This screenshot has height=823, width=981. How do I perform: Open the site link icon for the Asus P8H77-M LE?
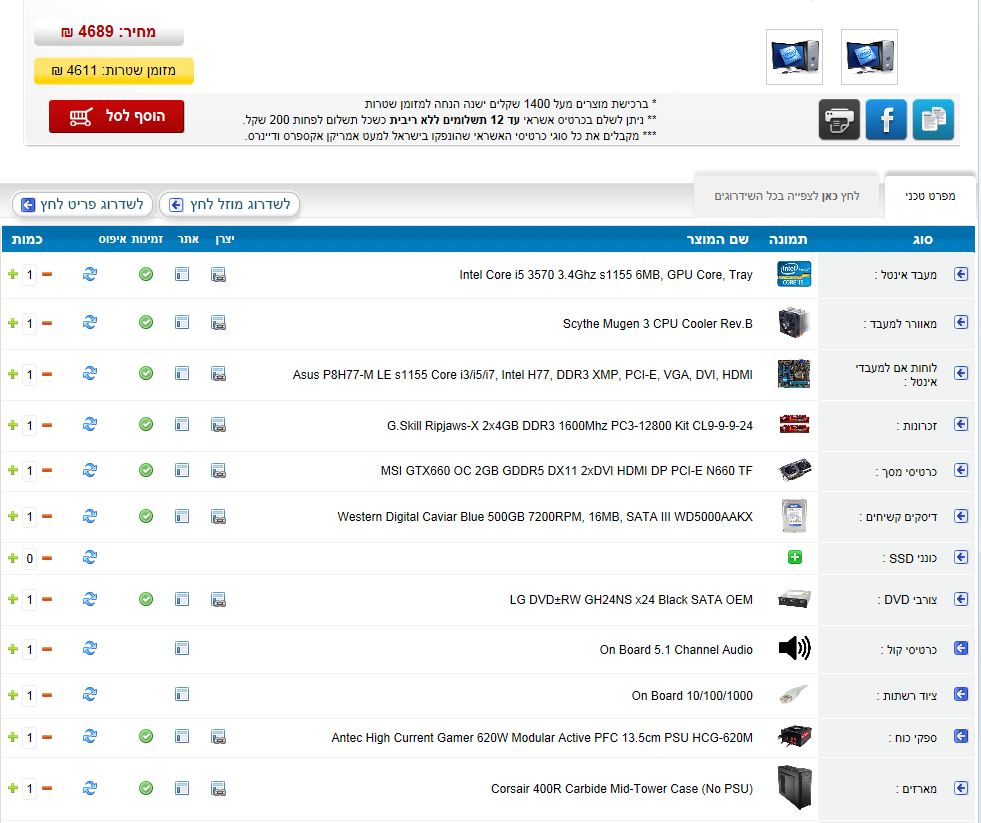[x=182, y=374]
